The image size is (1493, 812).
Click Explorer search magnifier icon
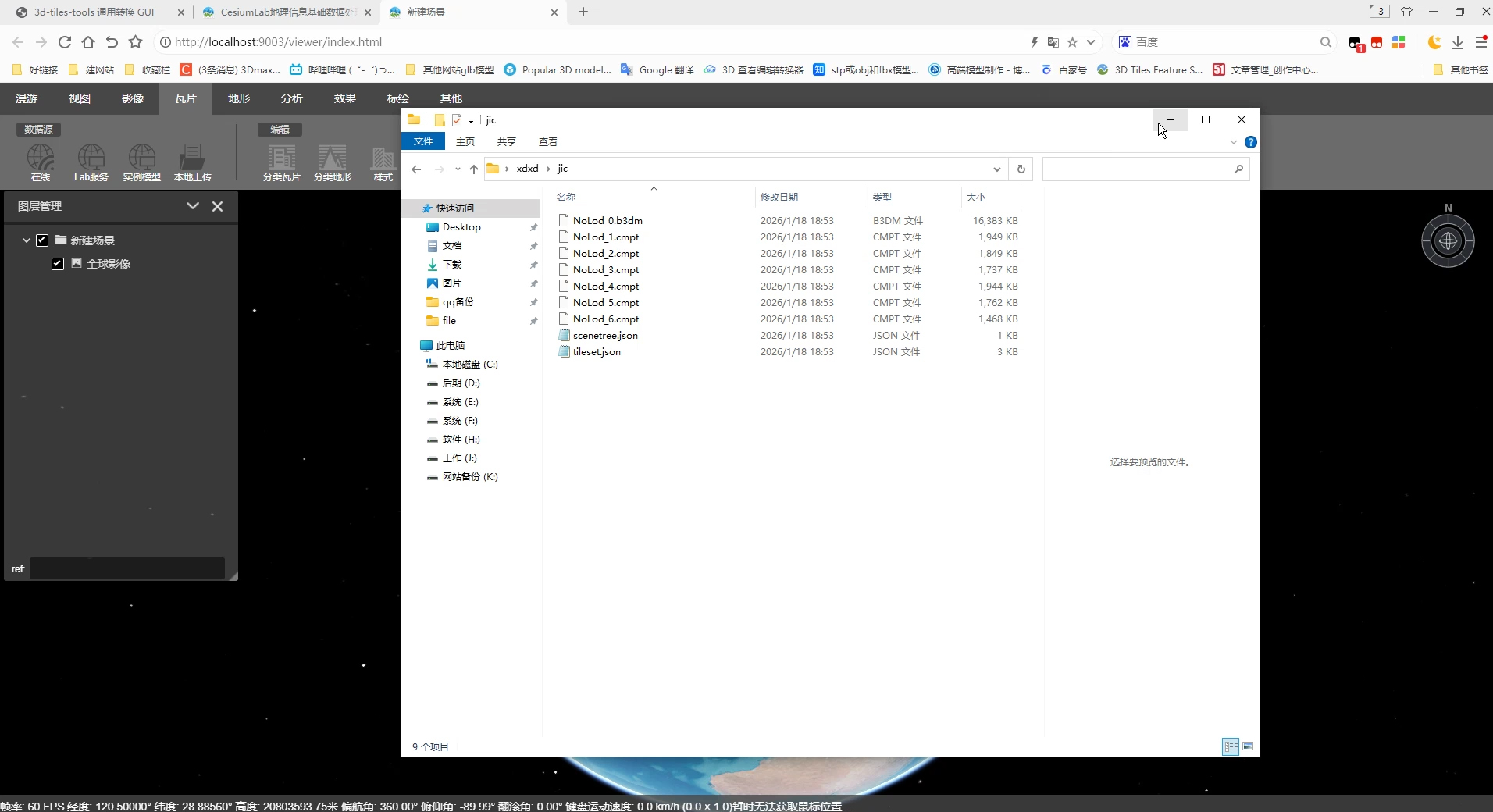coord(1238,169)
